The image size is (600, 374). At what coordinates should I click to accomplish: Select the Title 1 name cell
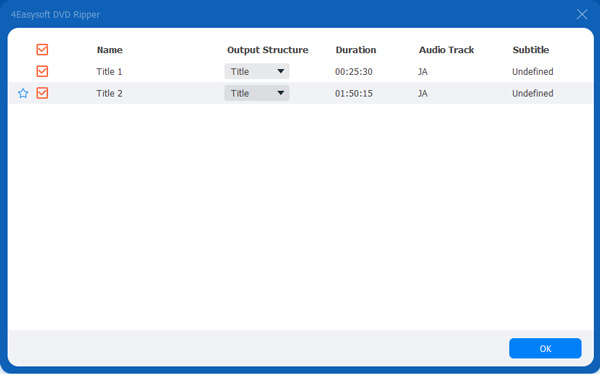(x=109, y=72)
